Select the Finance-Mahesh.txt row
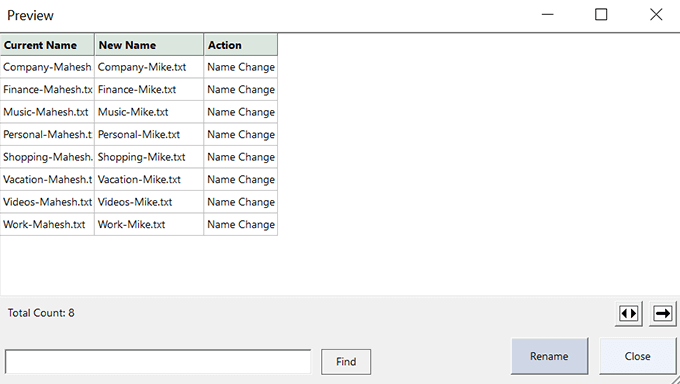680x384 pixels. 139,89
